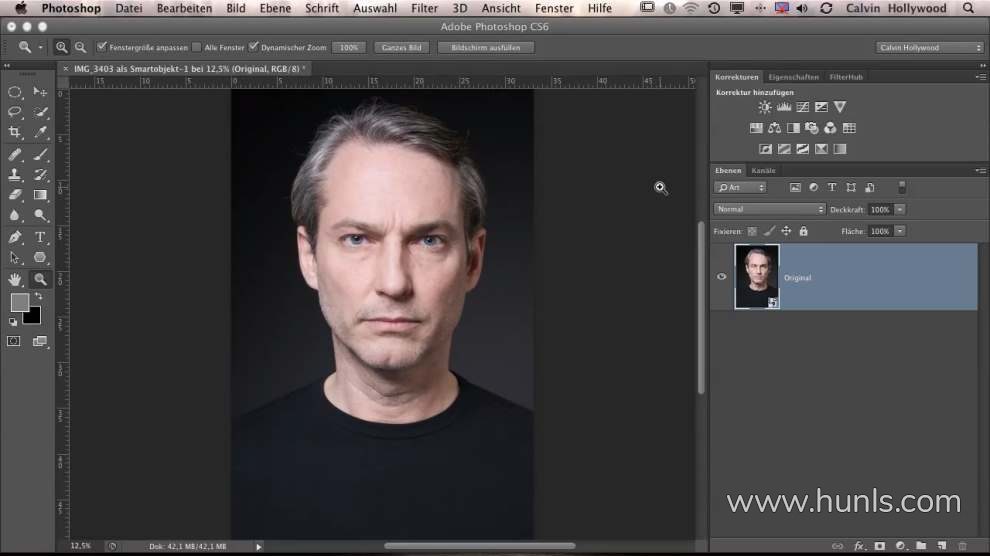Open Zoom tool preset picker arrow
The width and height of the screenshot is (990, 556).
click(40, 47)
